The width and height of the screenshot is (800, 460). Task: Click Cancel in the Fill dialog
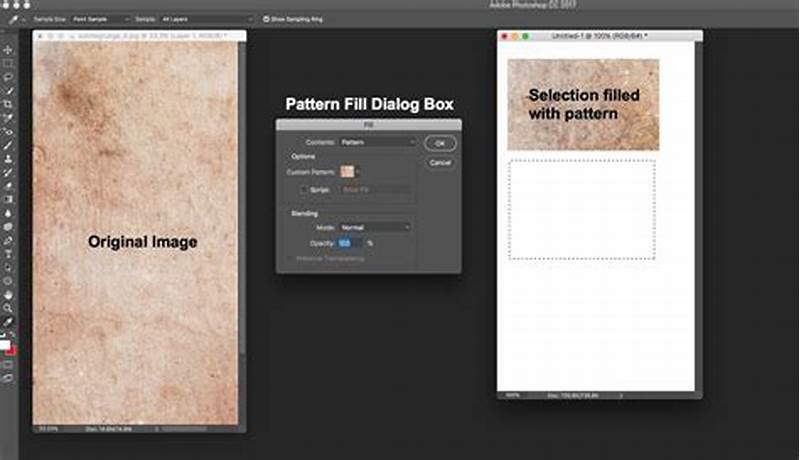point(440,163)
